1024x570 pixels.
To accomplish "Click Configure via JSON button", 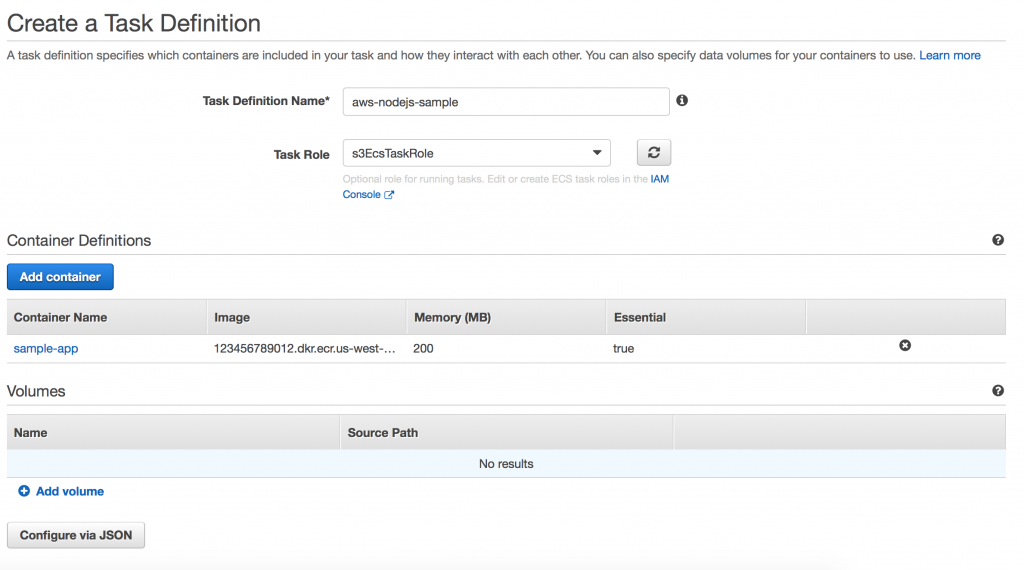I will [x=76, y=535].
